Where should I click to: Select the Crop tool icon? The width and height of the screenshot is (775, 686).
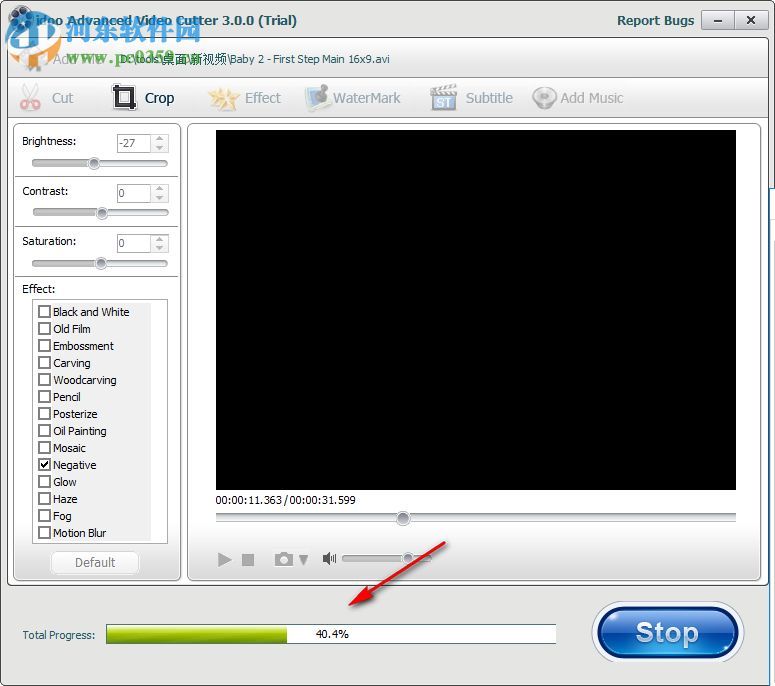pyautogui.click(x=124, y=97)
